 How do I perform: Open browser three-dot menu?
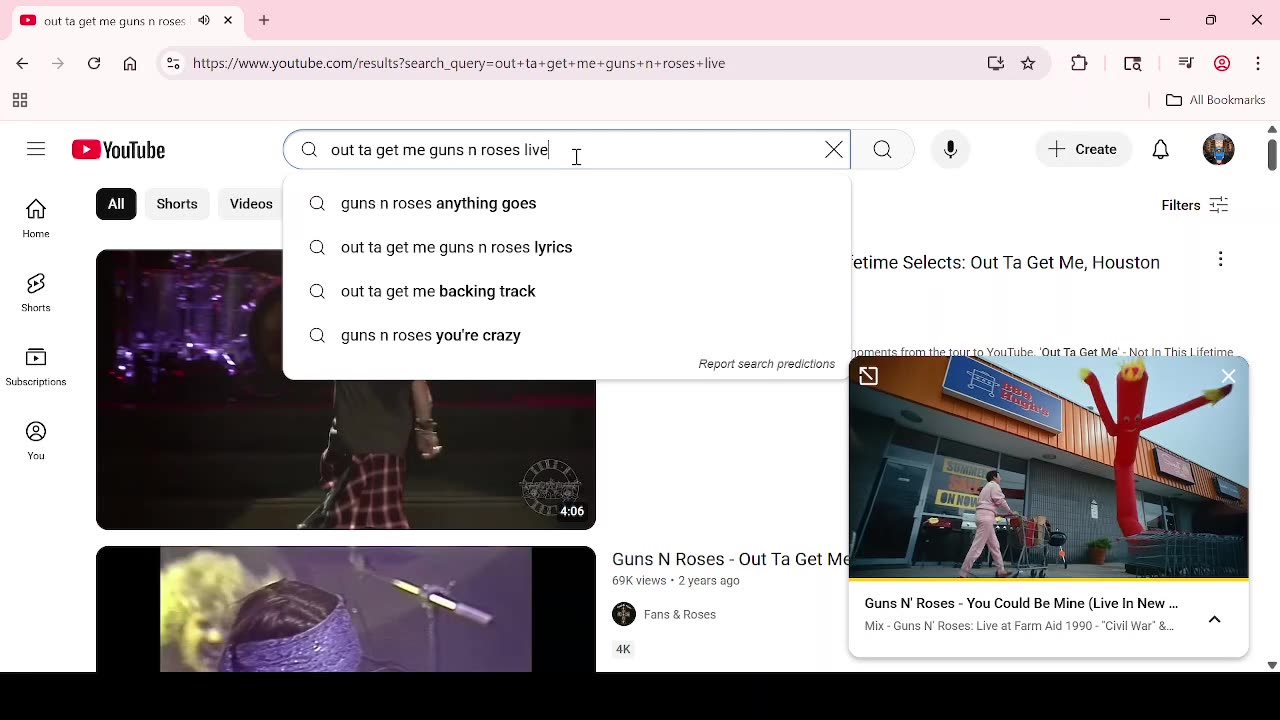click(1258, 63)
